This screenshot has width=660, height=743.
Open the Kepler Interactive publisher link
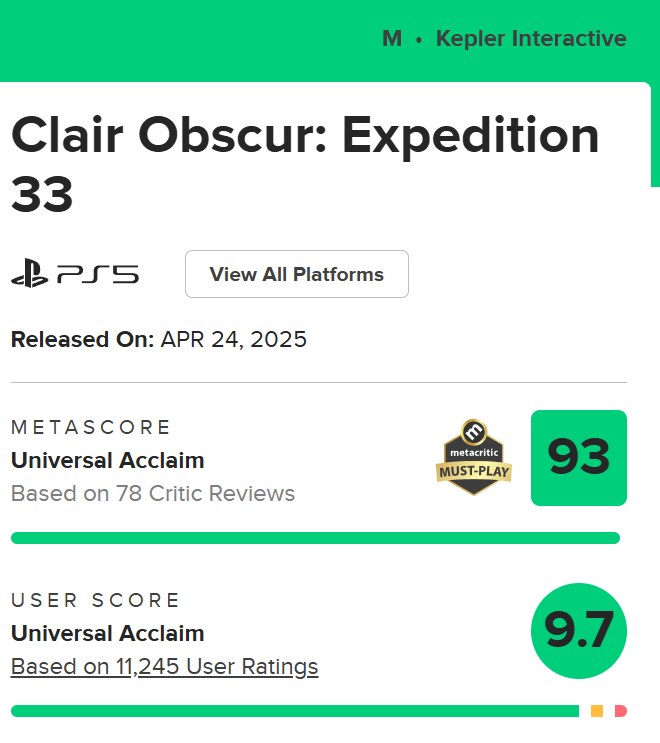[x=531, y=39]
